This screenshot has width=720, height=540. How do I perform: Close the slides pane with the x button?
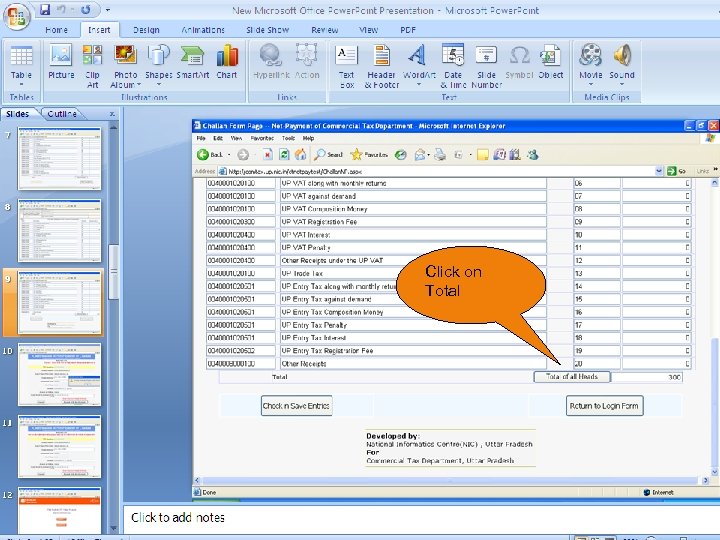tap(112, 114)
